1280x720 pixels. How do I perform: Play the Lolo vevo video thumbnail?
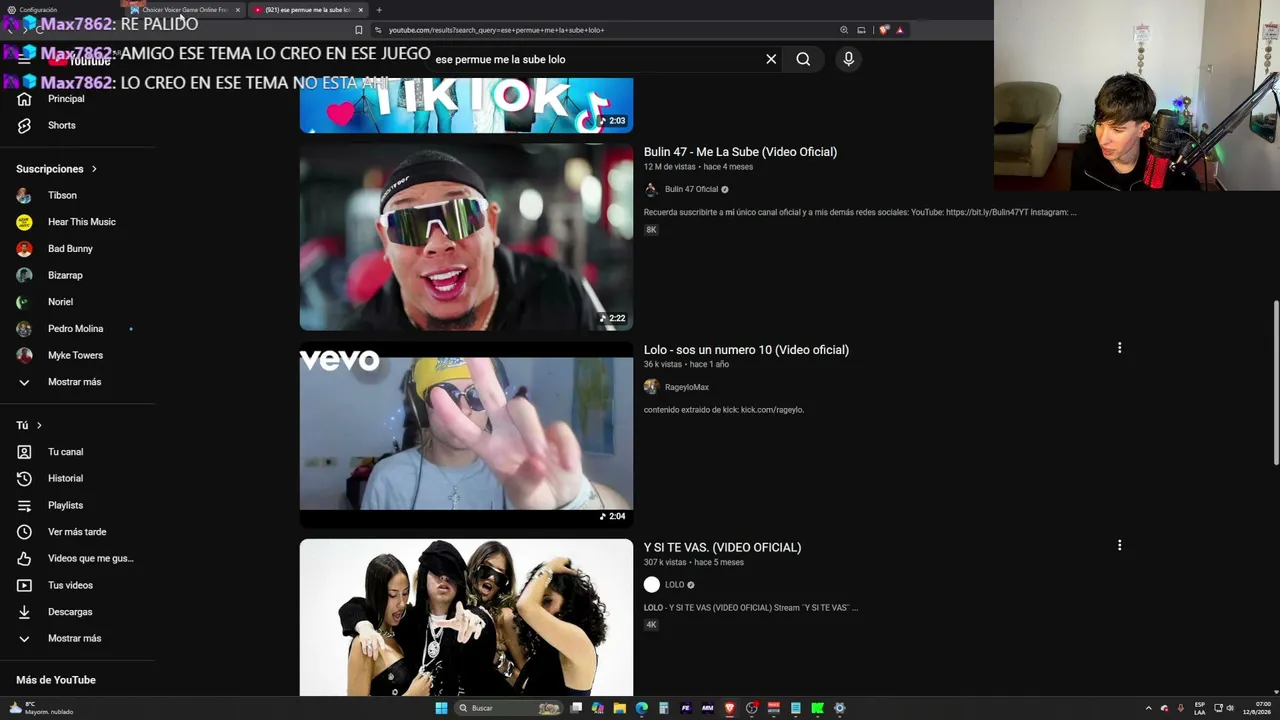tap(466, 434)
